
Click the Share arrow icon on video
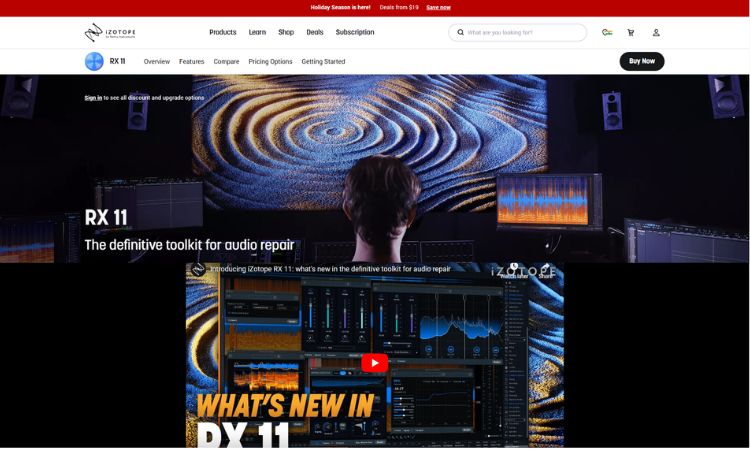545,267
